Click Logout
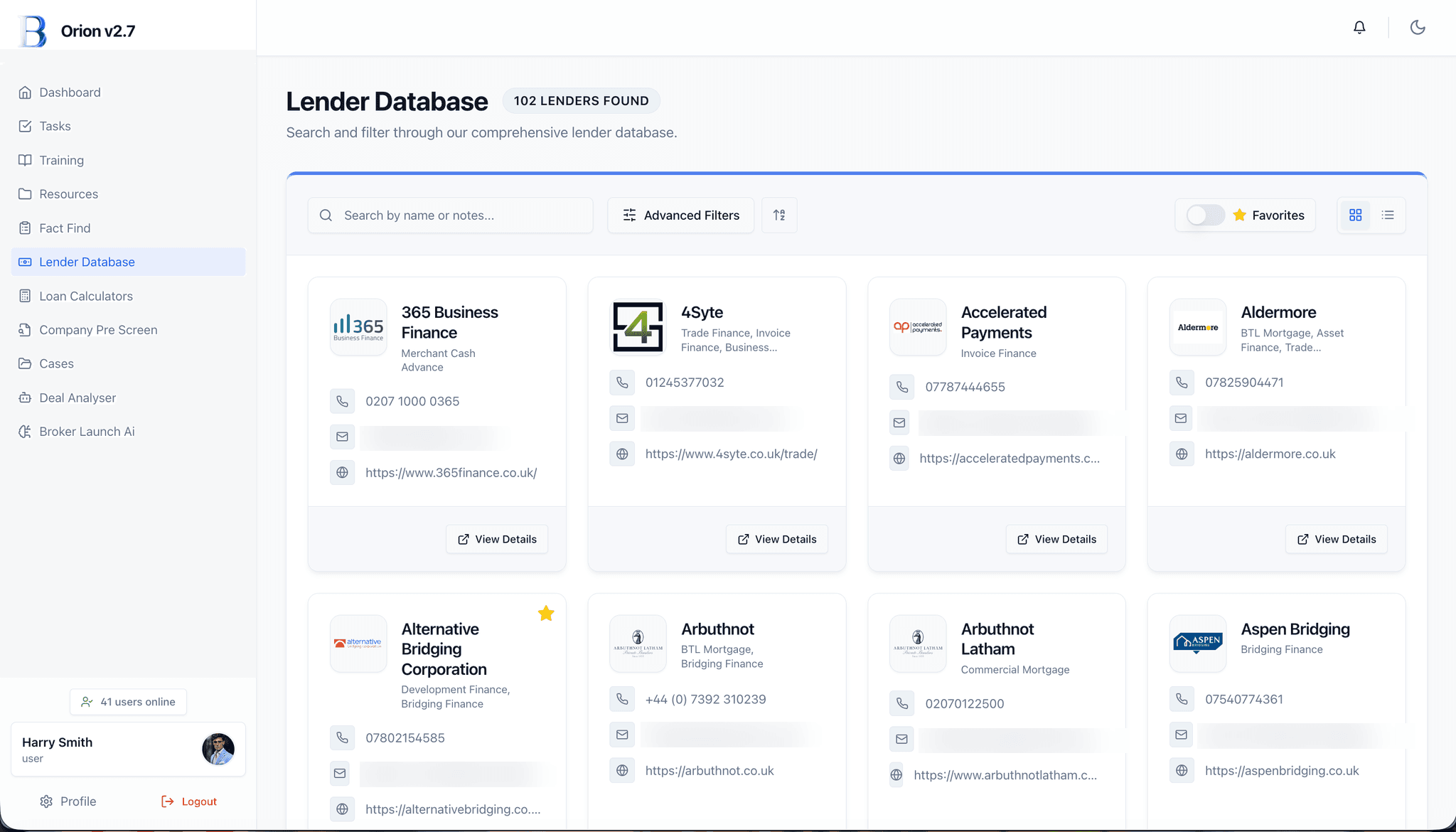This screenshot has height=832, width=1456. point(189,801)
